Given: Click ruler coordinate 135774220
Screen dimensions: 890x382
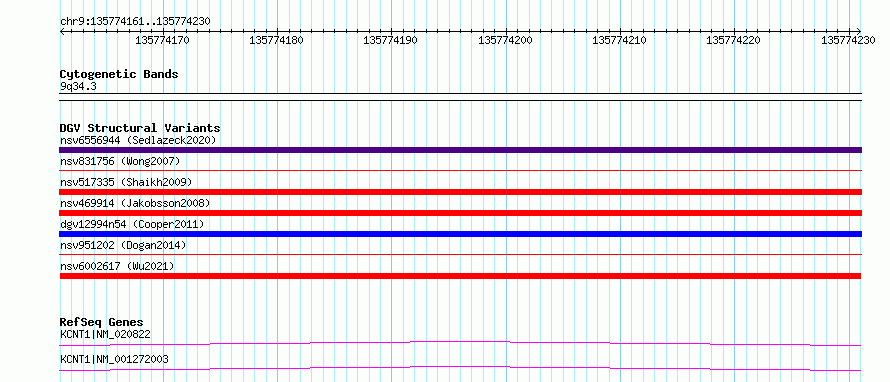Looking at the screenshot, I should [x=733, y=40].
